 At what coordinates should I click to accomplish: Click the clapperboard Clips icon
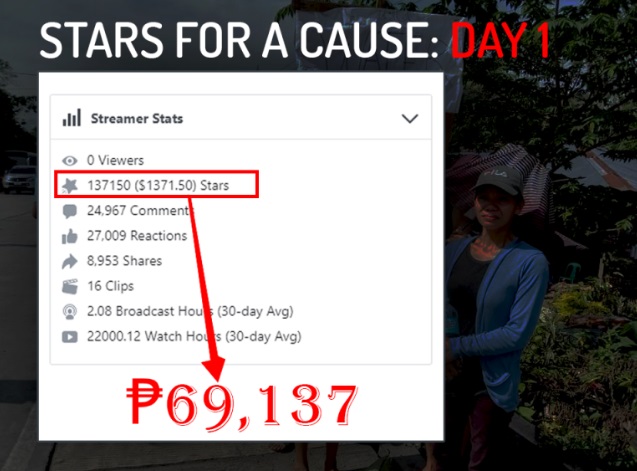click(x=69, y=287)
